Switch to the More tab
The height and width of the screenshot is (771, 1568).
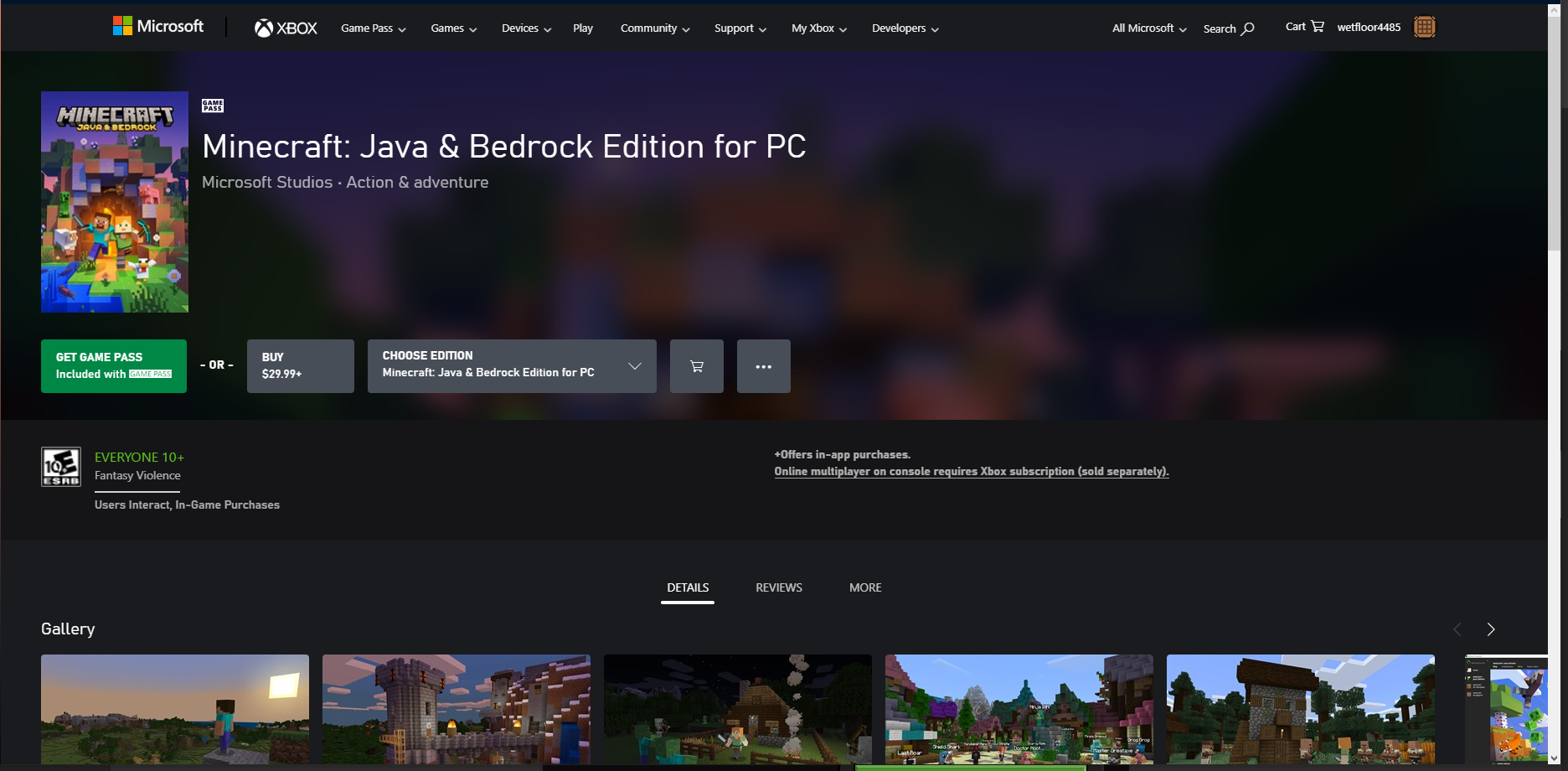(x=865, y=587)
